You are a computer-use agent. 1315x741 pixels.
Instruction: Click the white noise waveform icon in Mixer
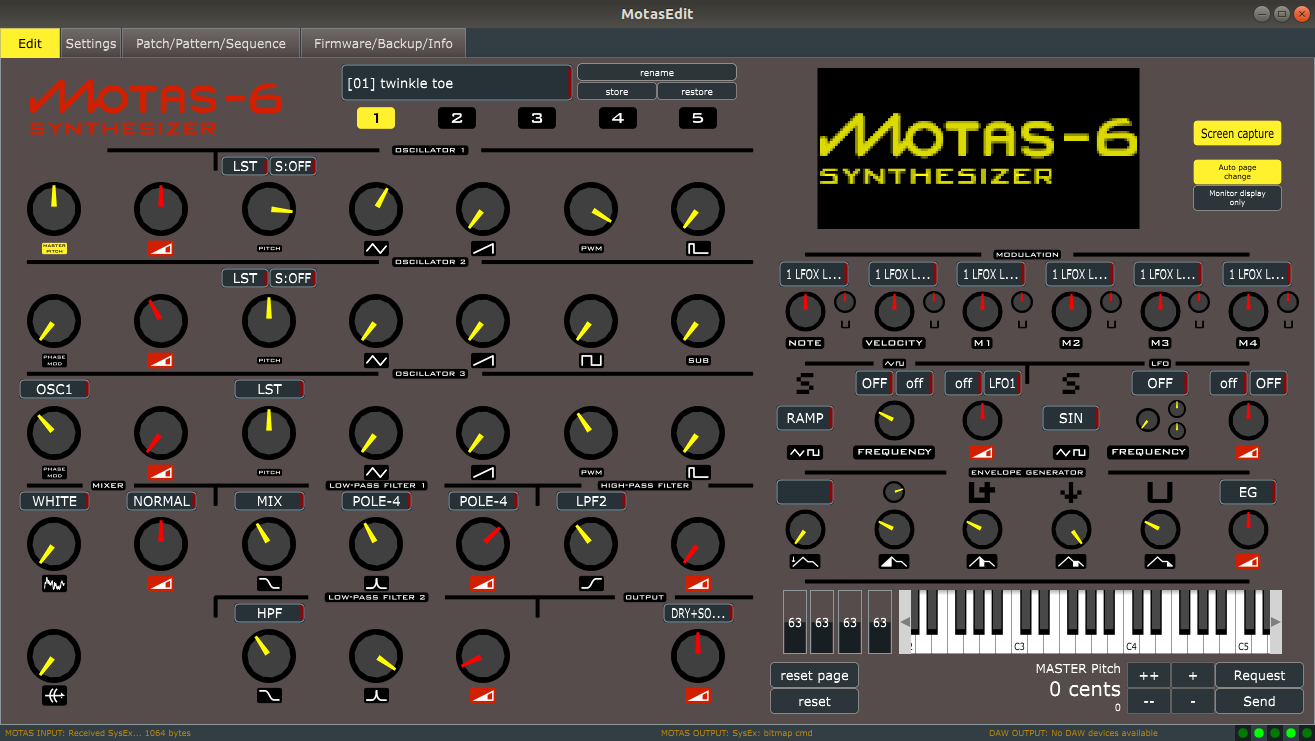point(54,583)
